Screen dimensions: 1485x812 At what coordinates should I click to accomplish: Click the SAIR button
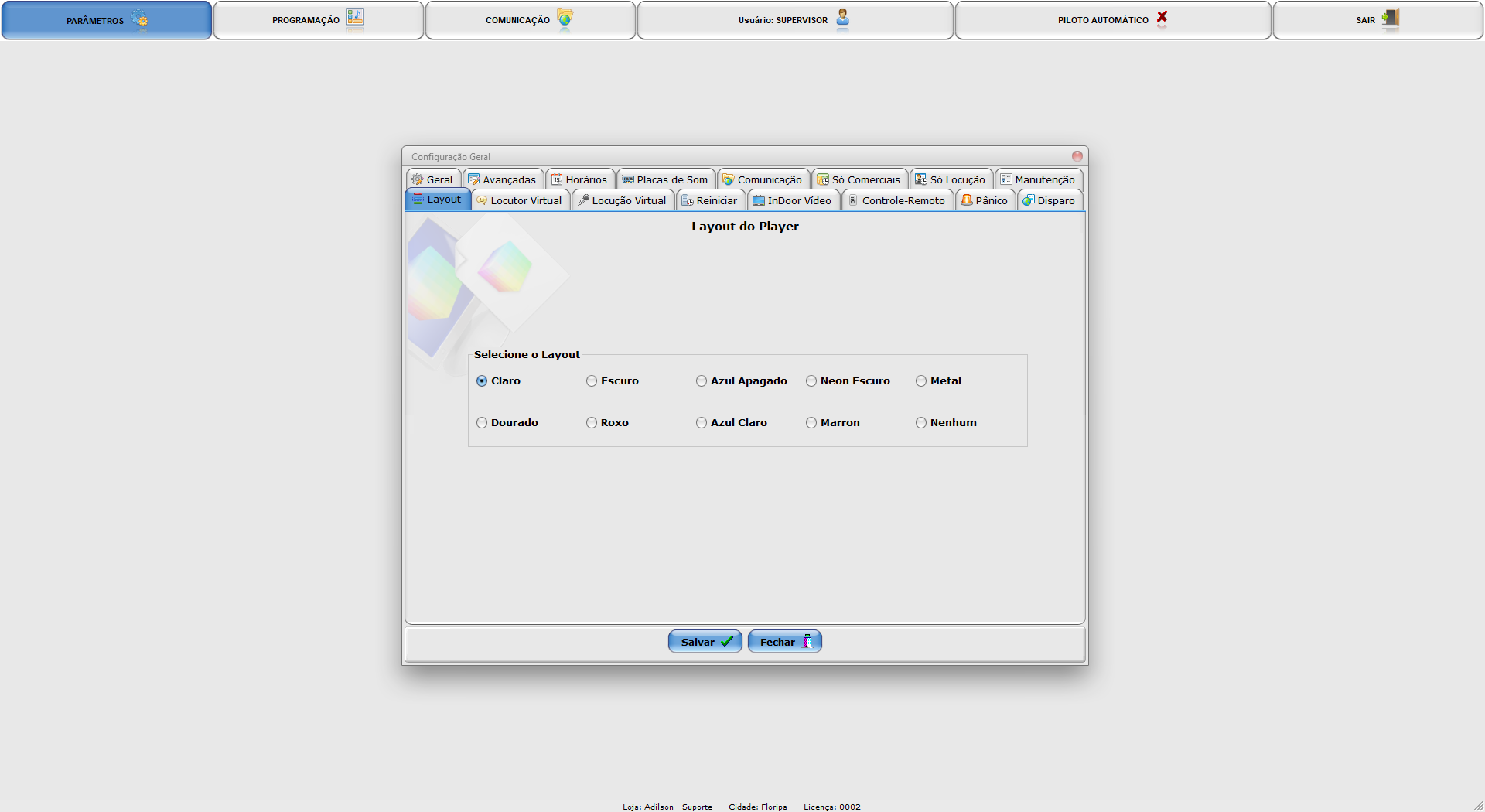(1377, 20)
